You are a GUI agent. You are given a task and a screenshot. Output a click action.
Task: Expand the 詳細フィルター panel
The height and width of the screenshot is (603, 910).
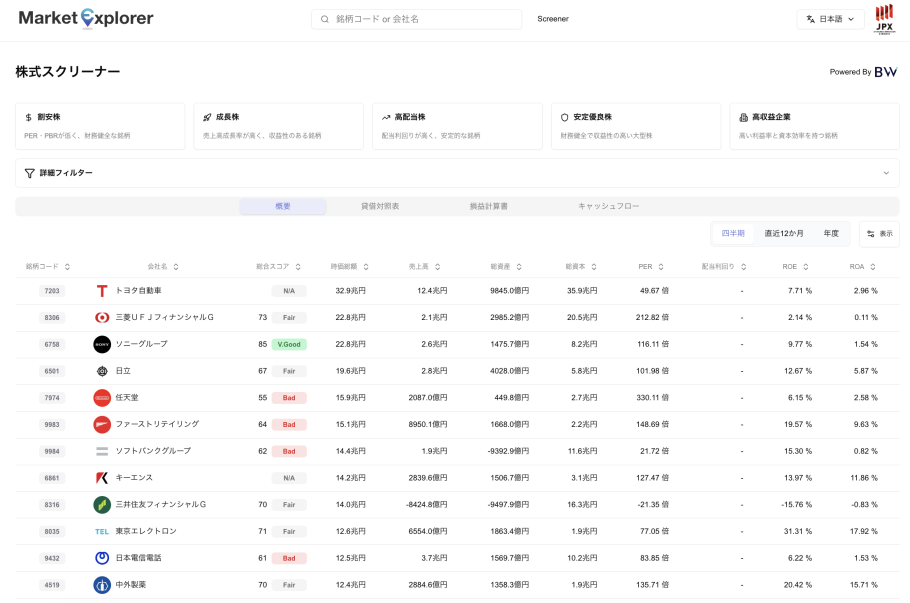(457, 173)
